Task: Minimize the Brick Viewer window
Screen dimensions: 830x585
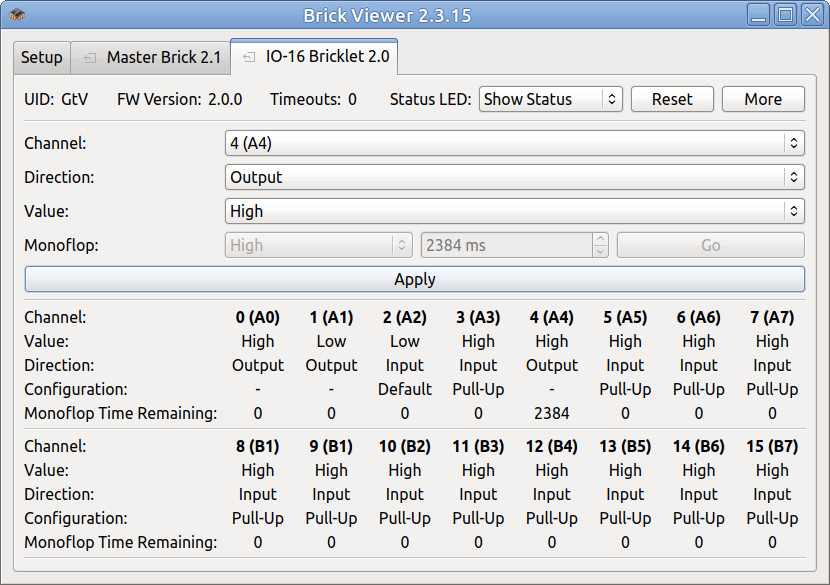Action: (x=760, y=15)
